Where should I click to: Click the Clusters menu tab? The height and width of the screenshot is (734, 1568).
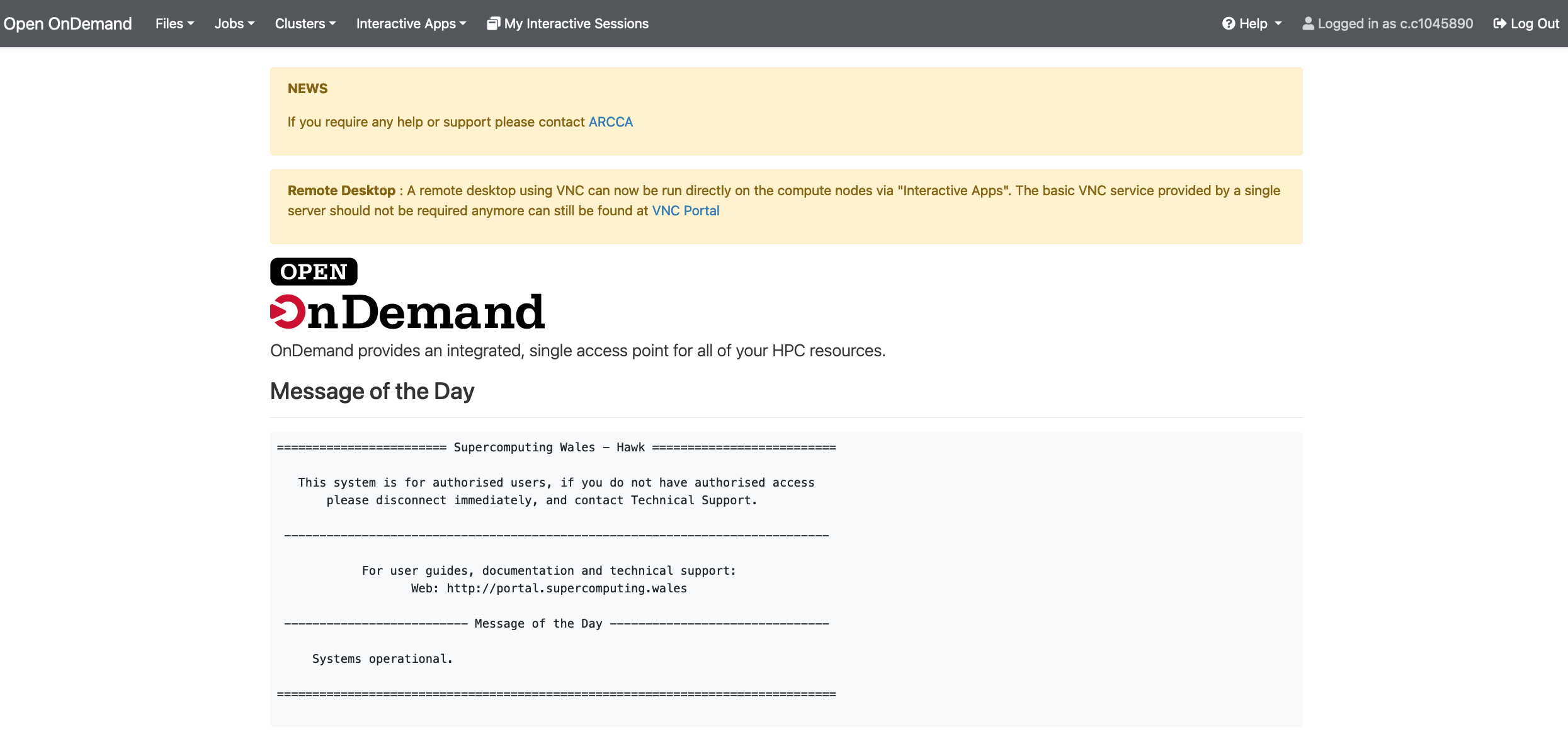point(303,23)
